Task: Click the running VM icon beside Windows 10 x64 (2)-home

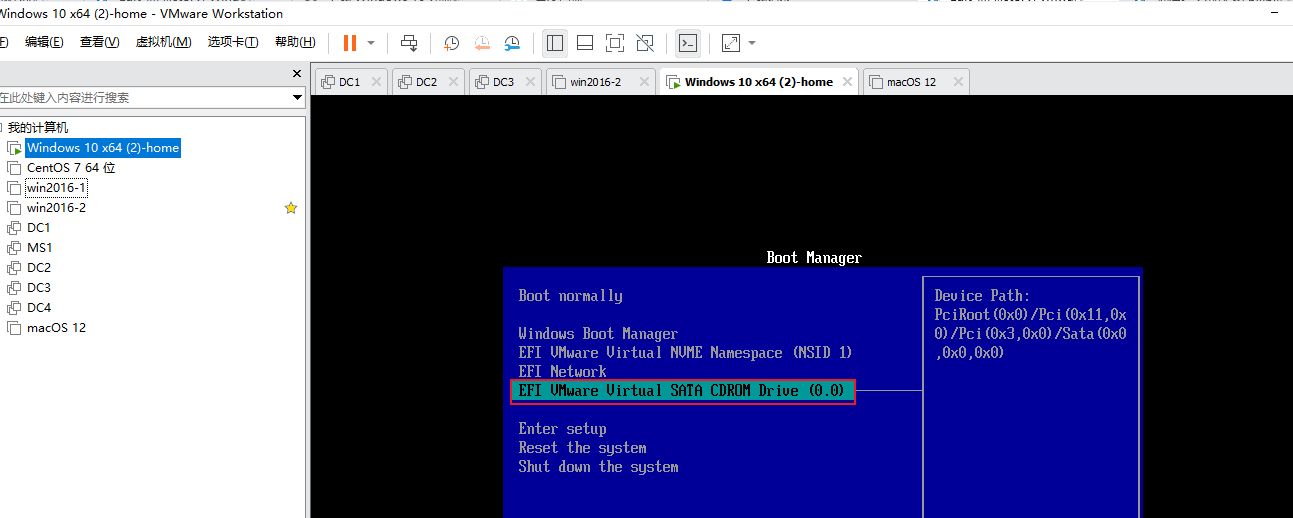Action: pyautogui.click(x=14, y=148)
